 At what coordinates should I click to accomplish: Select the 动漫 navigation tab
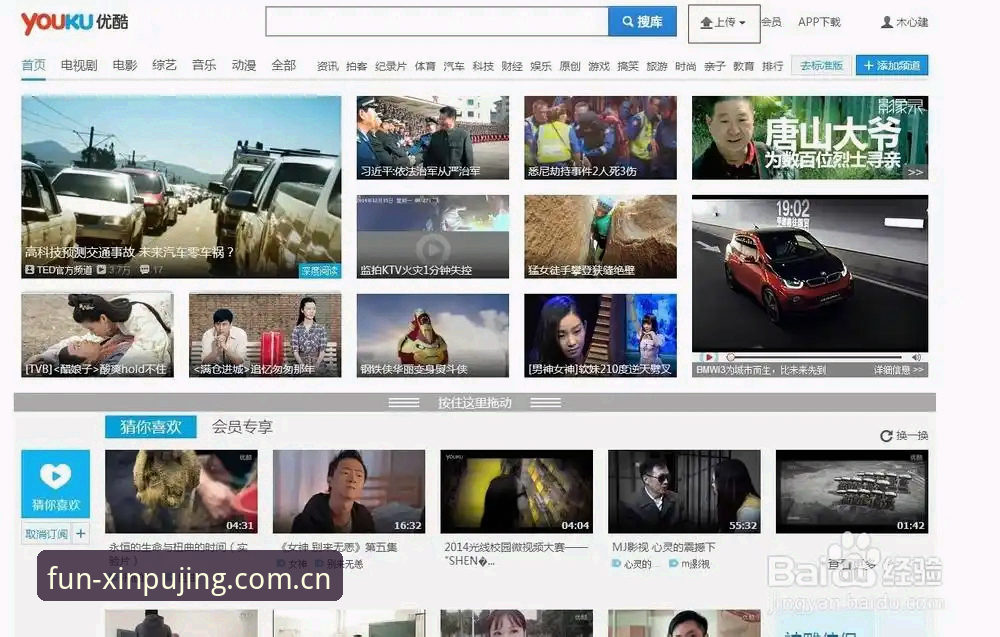coord(244,65)
